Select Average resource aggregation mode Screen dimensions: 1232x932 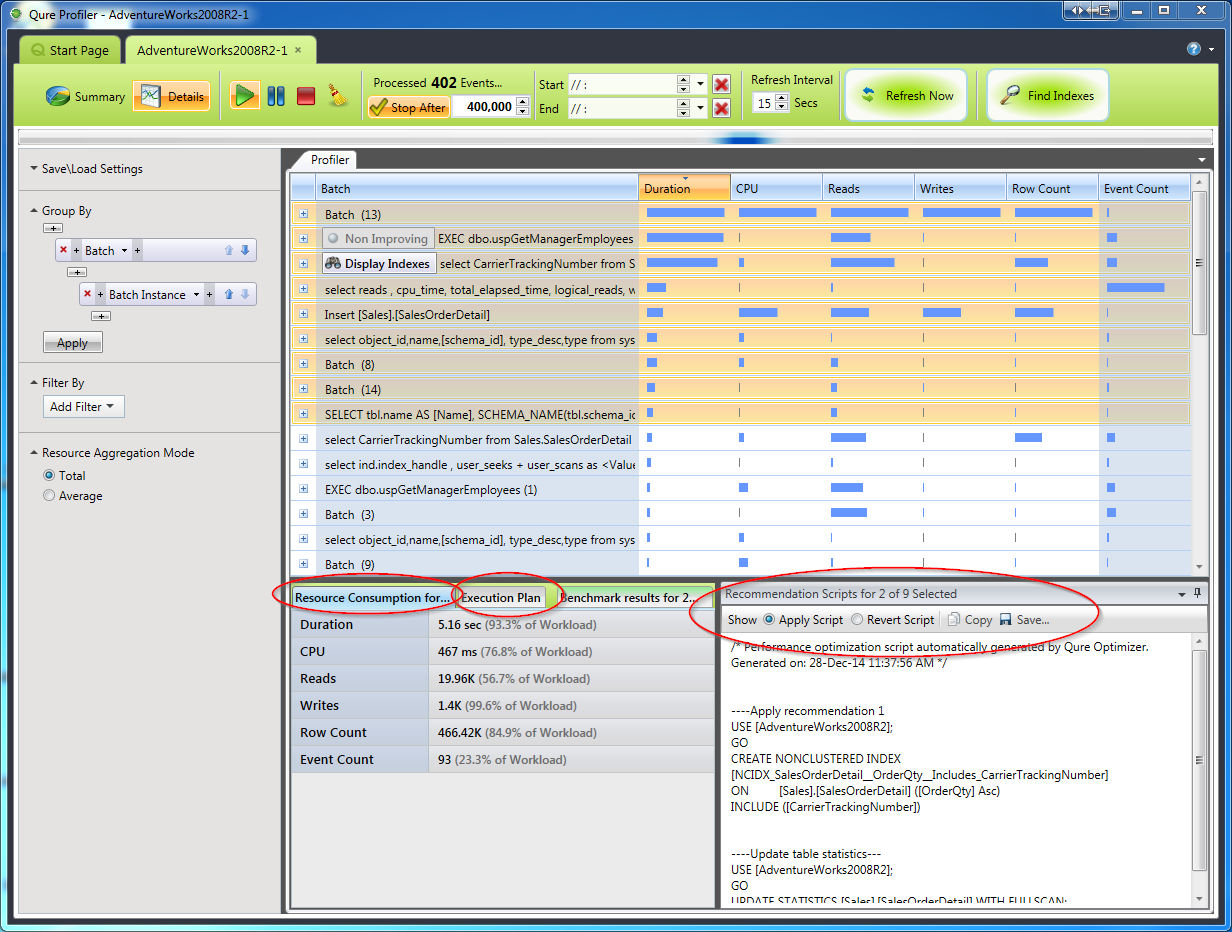pyautogui.click(x=49, y=496)
